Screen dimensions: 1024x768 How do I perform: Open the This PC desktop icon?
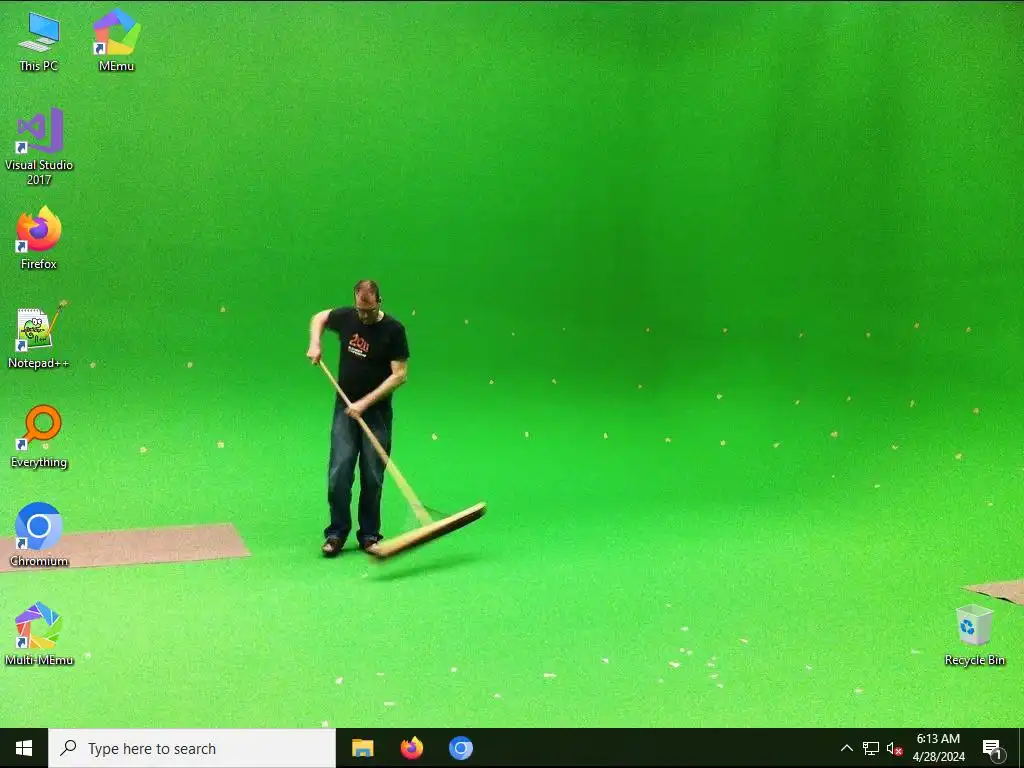coord(39,40)
